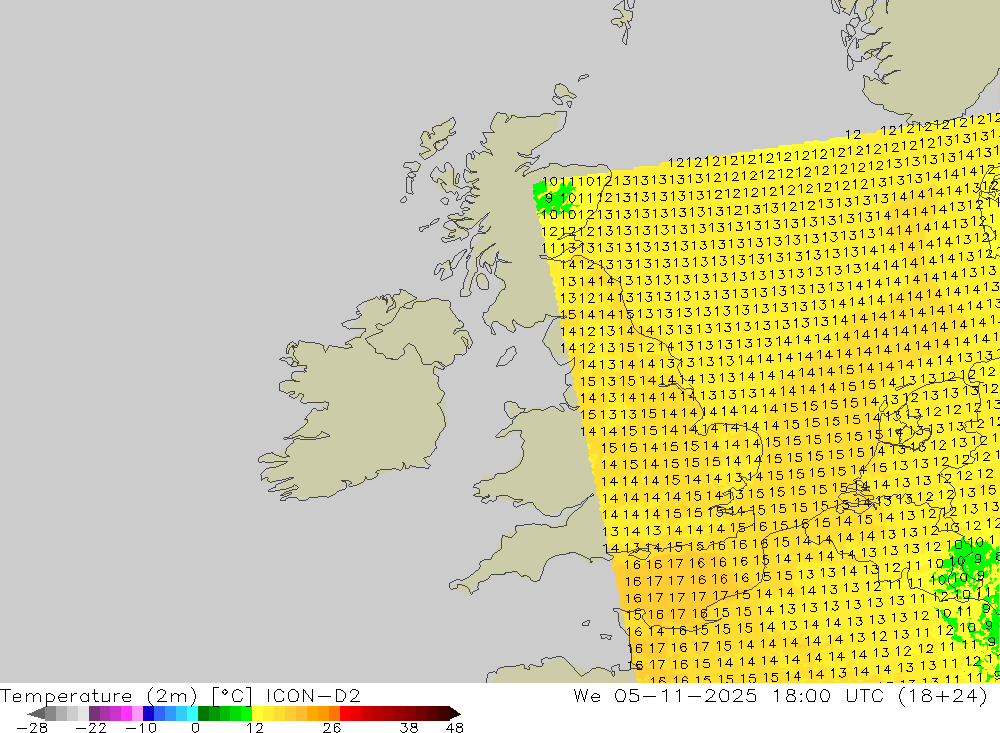Click the '12' label under the color bar
Image resolution: width=1000 pixels, height=733 pixels.
coord(254,727)
